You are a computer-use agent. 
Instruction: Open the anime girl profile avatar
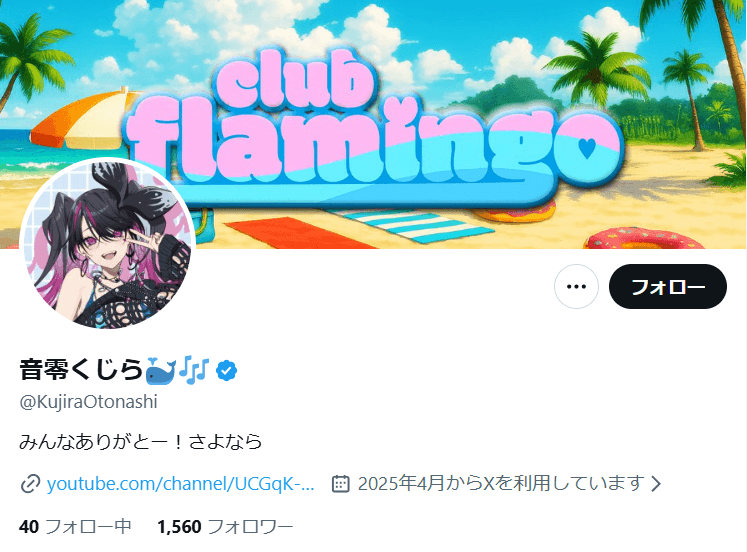(x=108, y=244)
